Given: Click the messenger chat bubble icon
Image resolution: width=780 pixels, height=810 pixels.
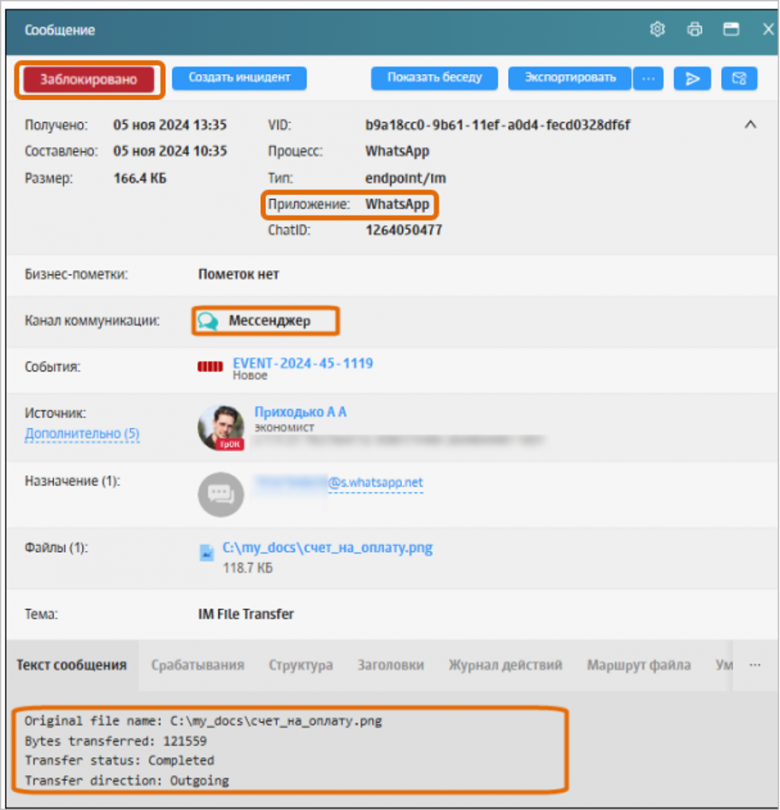Looking at the screenshot, I should (207, 321).
